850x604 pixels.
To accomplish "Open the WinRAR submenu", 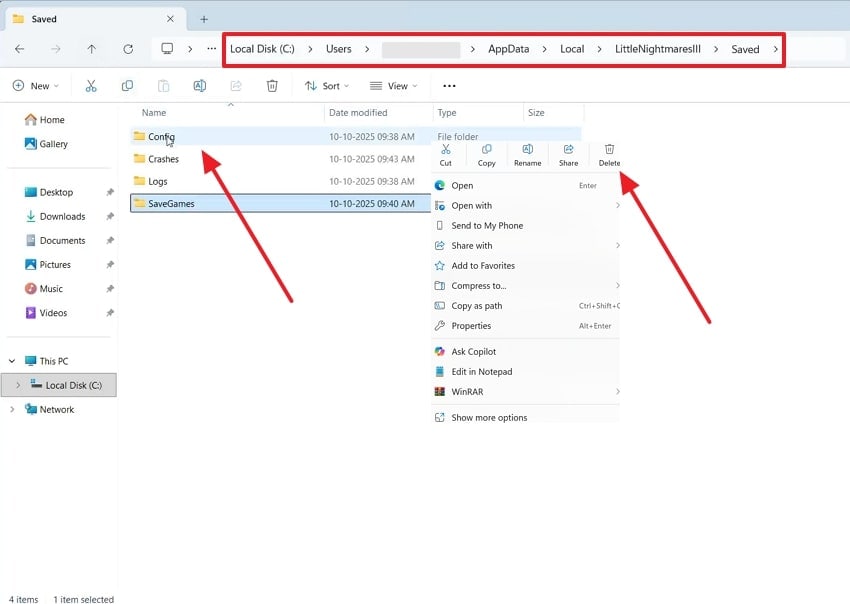I will pyautogui.click(x=525, y=391).
